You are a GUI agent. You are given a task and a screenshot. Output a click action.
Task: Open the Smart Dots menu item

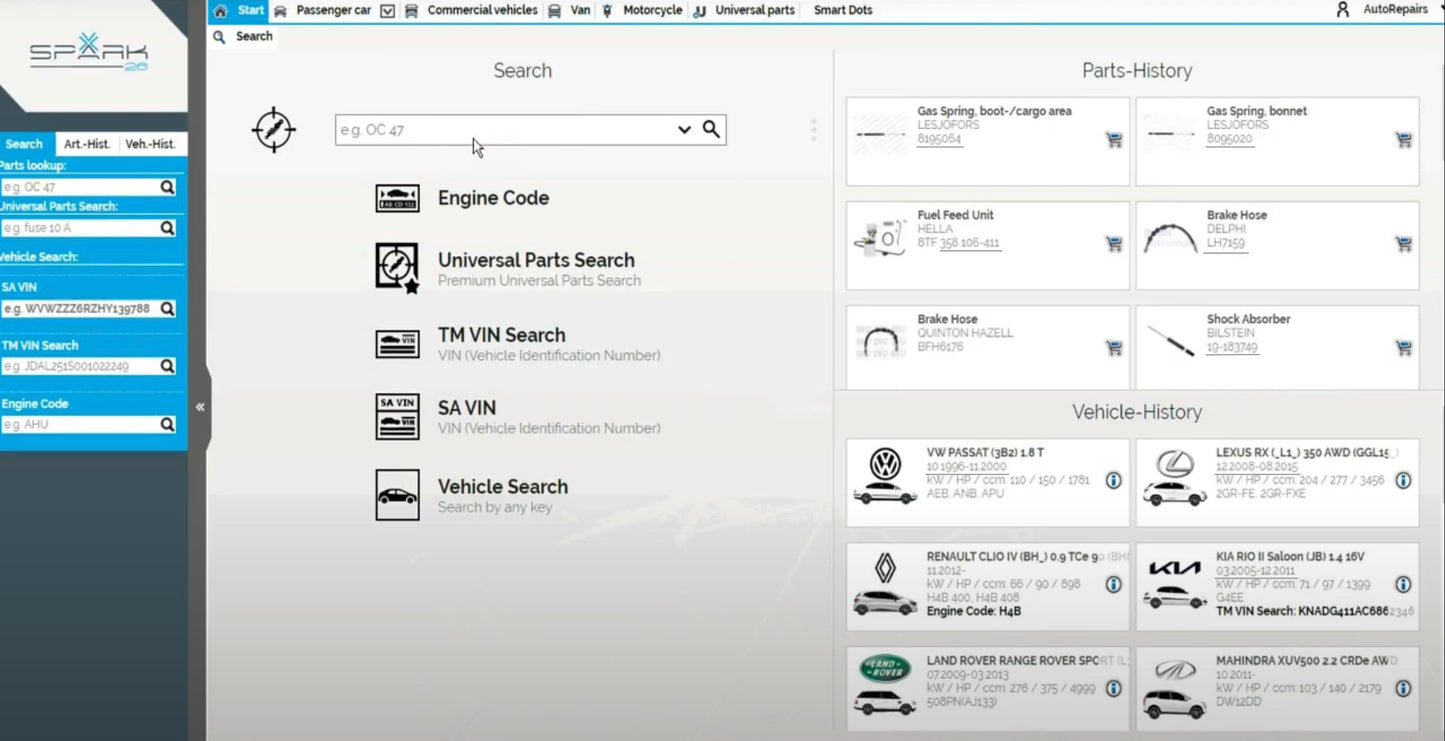(843, 10)
